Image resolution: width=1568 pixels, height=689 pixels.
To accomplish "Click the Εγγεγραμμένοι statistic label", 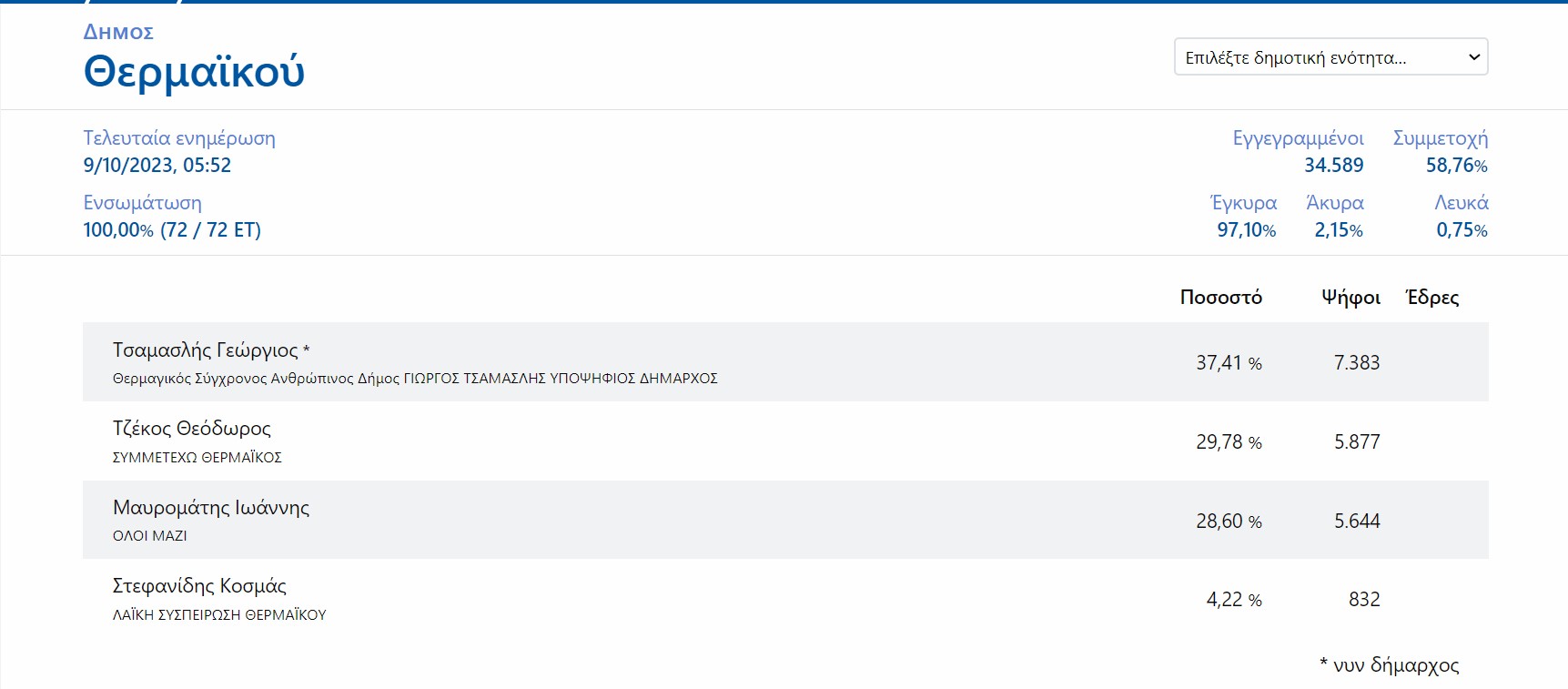I will click(x=1298, y=138).
